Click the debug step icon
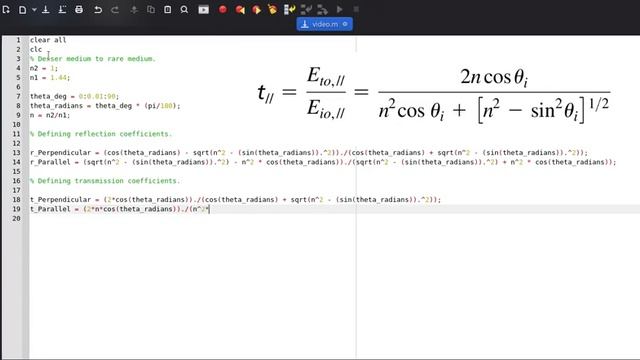 pos(289,9)
